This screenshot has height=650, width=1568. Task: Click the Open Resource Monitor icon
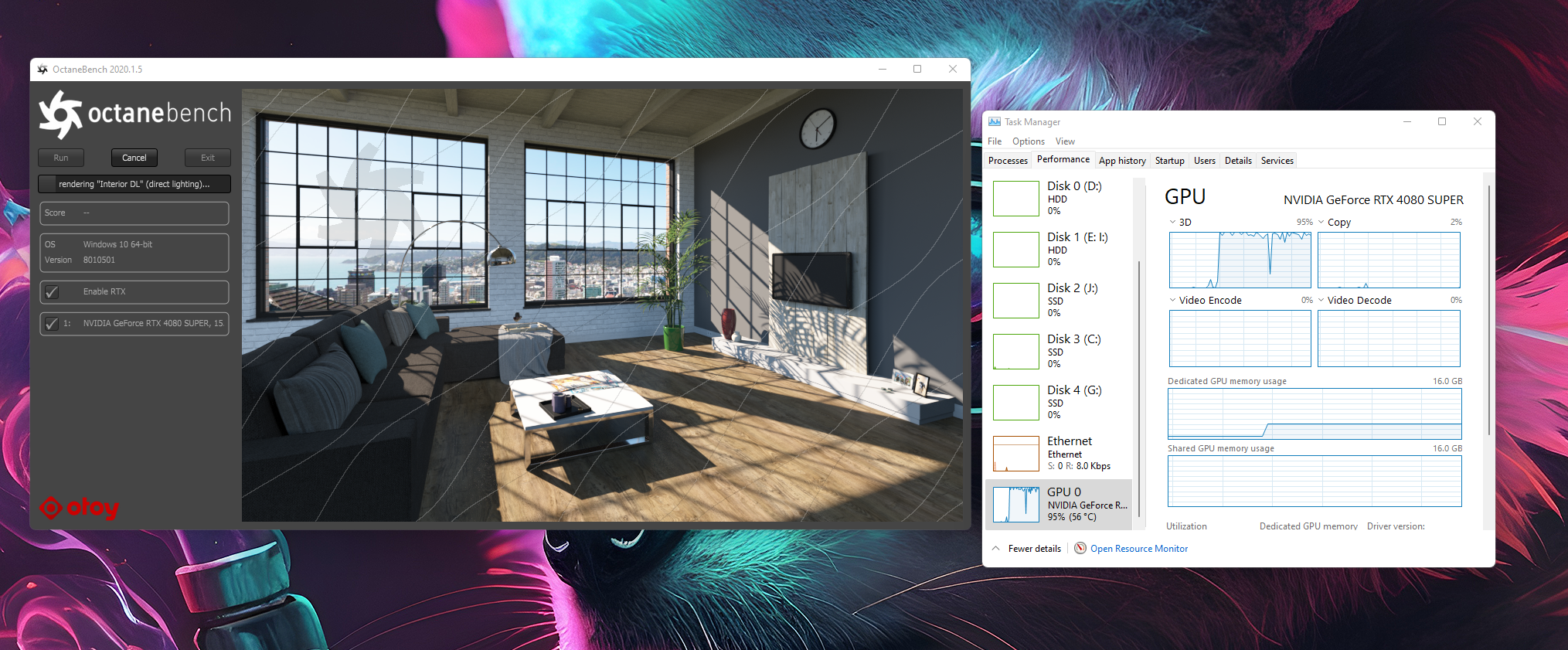[1080, 549]
